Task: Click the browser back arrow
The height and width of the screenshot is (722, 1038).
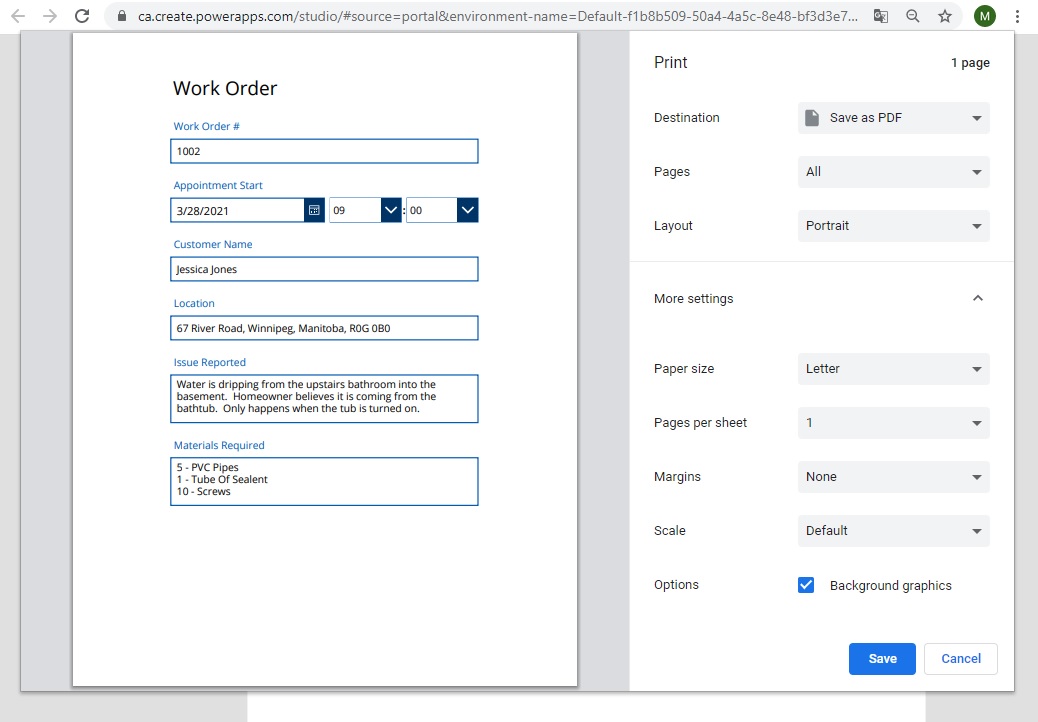Action: click(x=19, y=16)
